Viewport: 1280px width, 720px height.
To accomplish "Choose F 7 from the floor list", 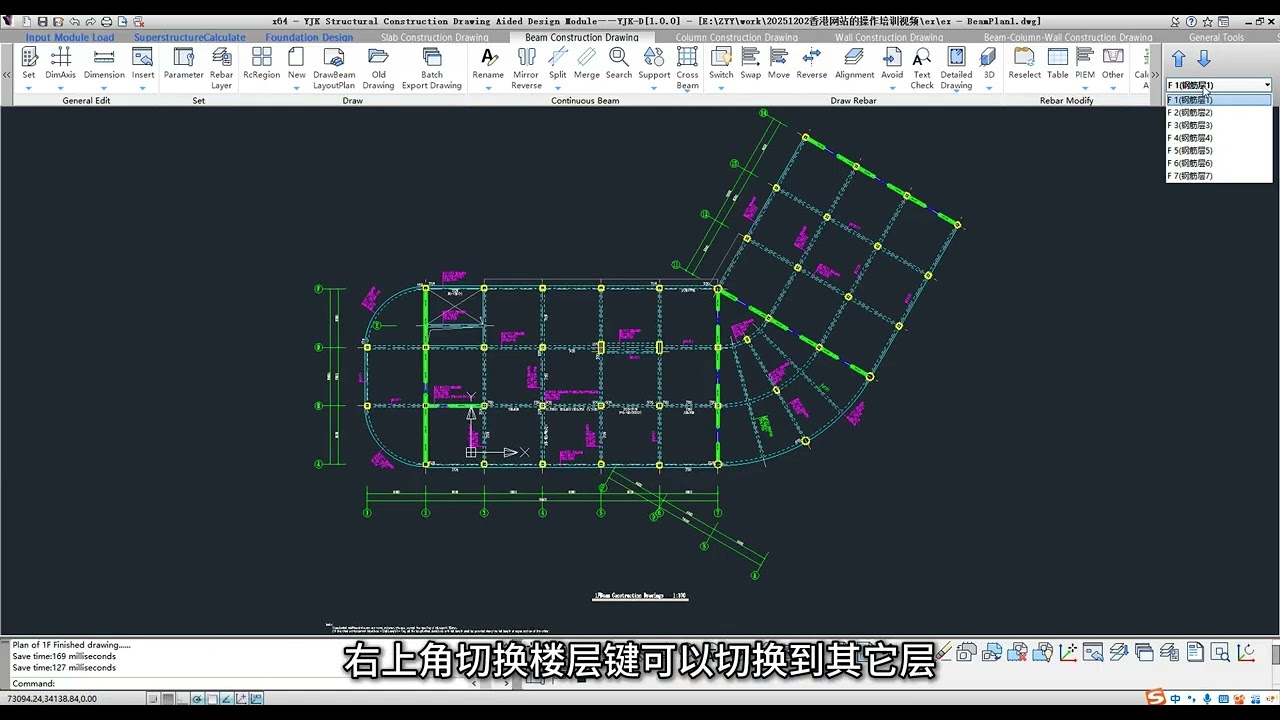I will tap(1219, 176).
